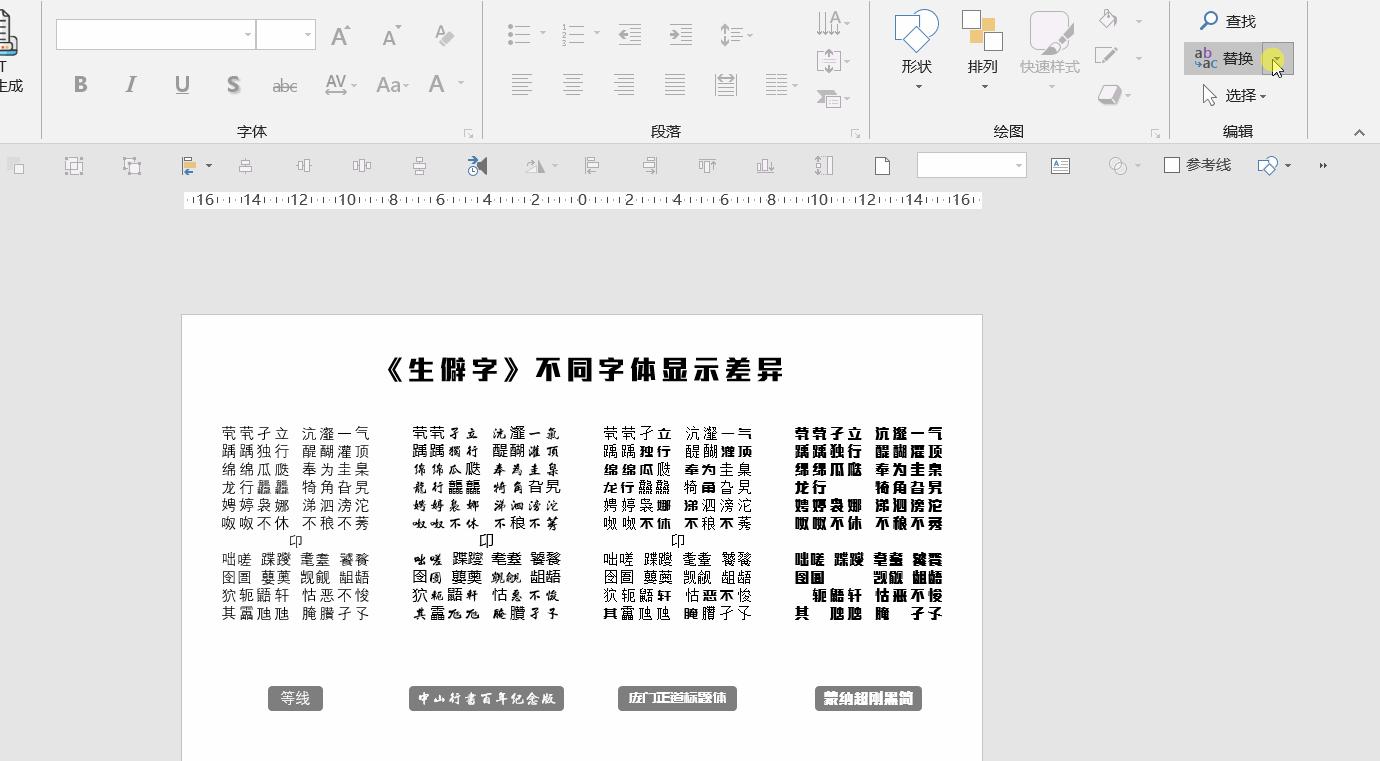Image resolution: width=1380 pixels, height=761 pixels.
Task: Toggle underline formatting
Action: [181, 84]
